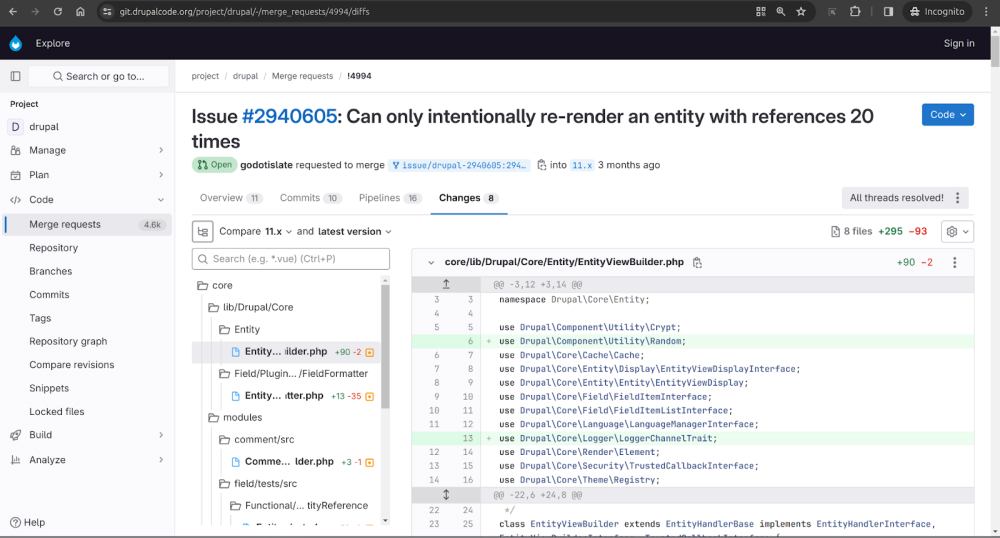
Task: Open the browser home page icon
Action: (x=80, y=11)
